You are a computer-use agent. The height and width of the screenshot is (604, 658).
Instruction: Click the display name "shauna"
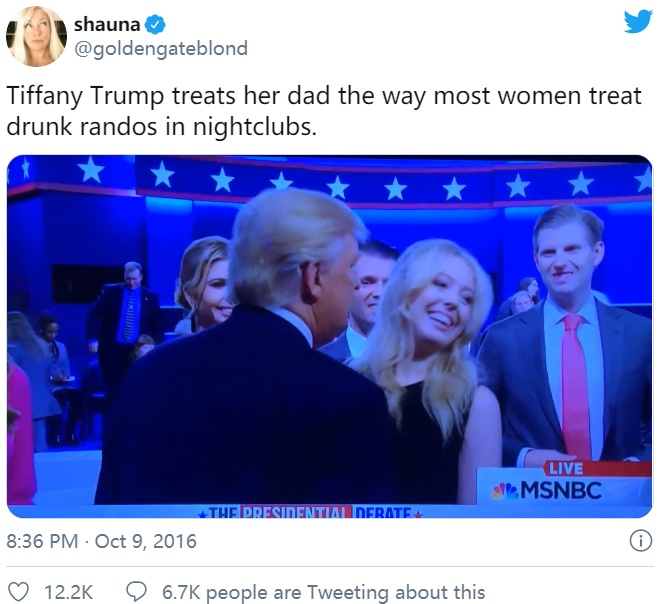click(107, 24)
